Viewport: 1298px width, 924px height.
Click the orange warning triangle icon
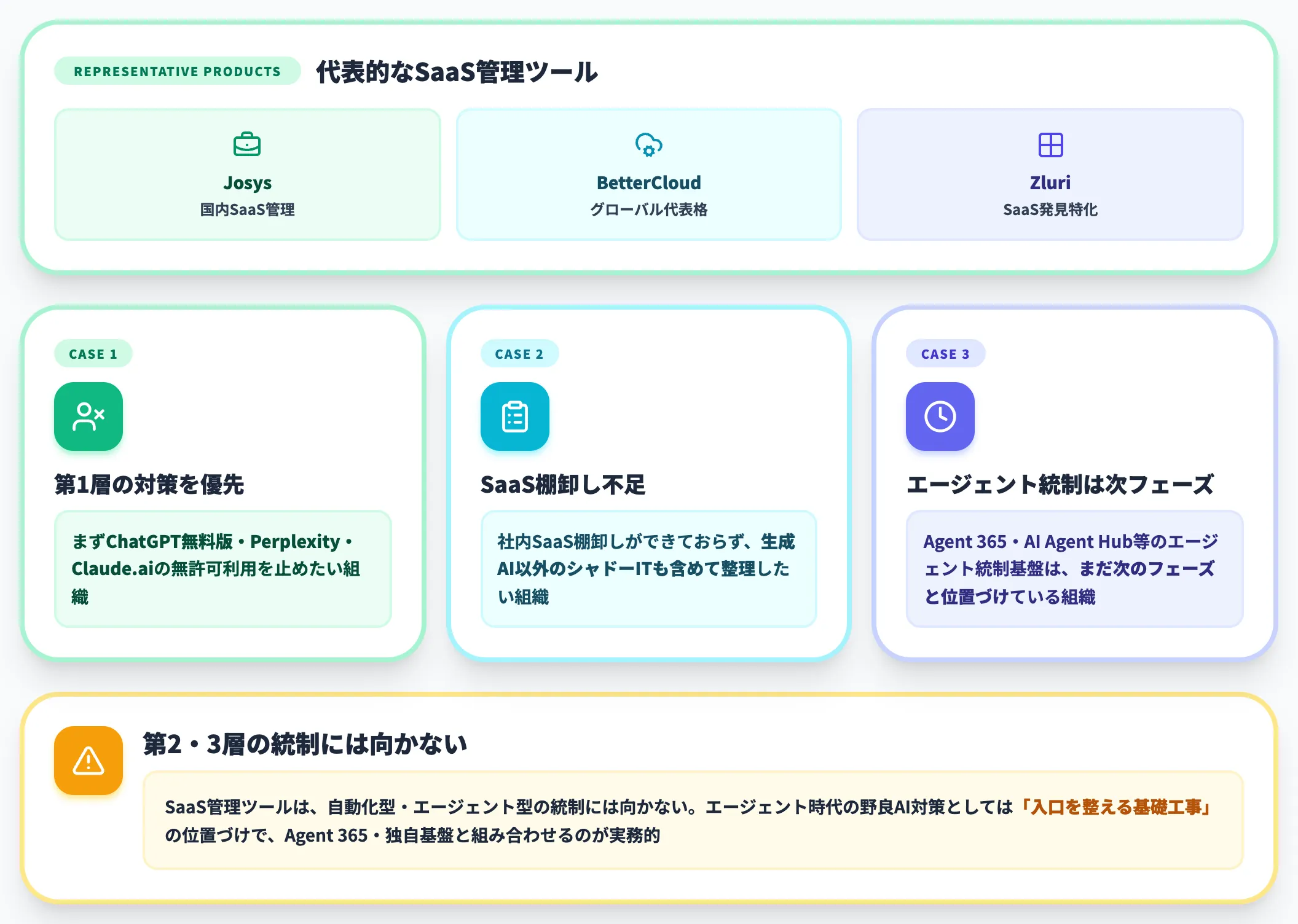[x=88, y=761]
